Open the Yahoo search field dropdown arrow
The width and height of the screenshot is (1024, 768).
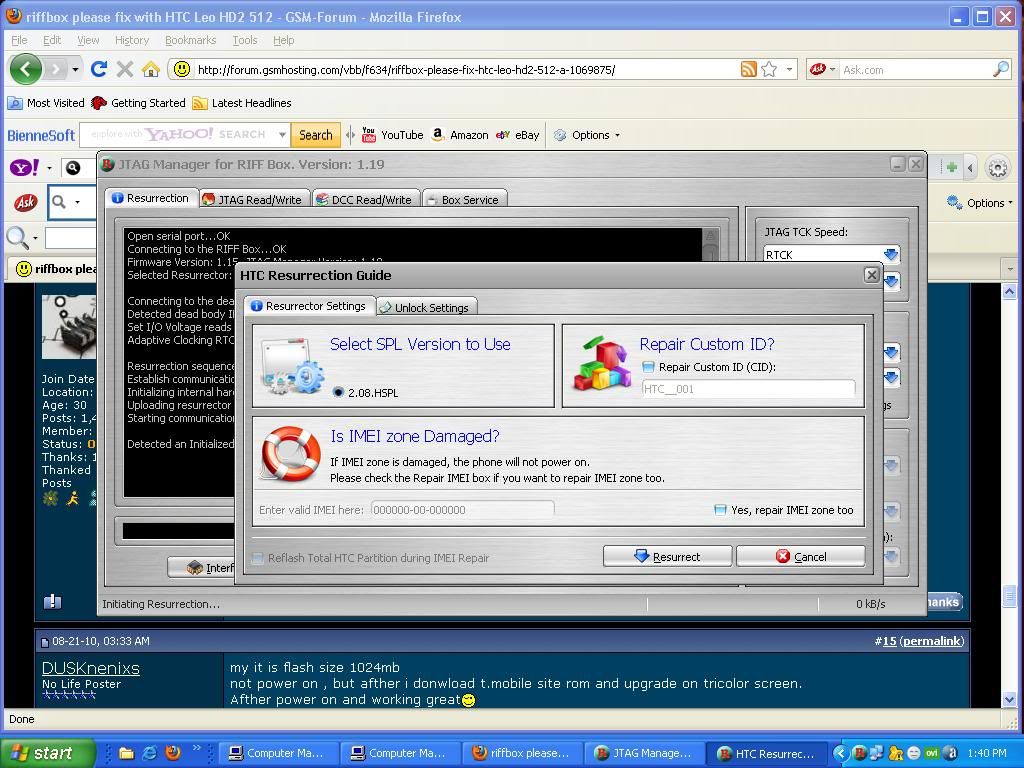282,135
